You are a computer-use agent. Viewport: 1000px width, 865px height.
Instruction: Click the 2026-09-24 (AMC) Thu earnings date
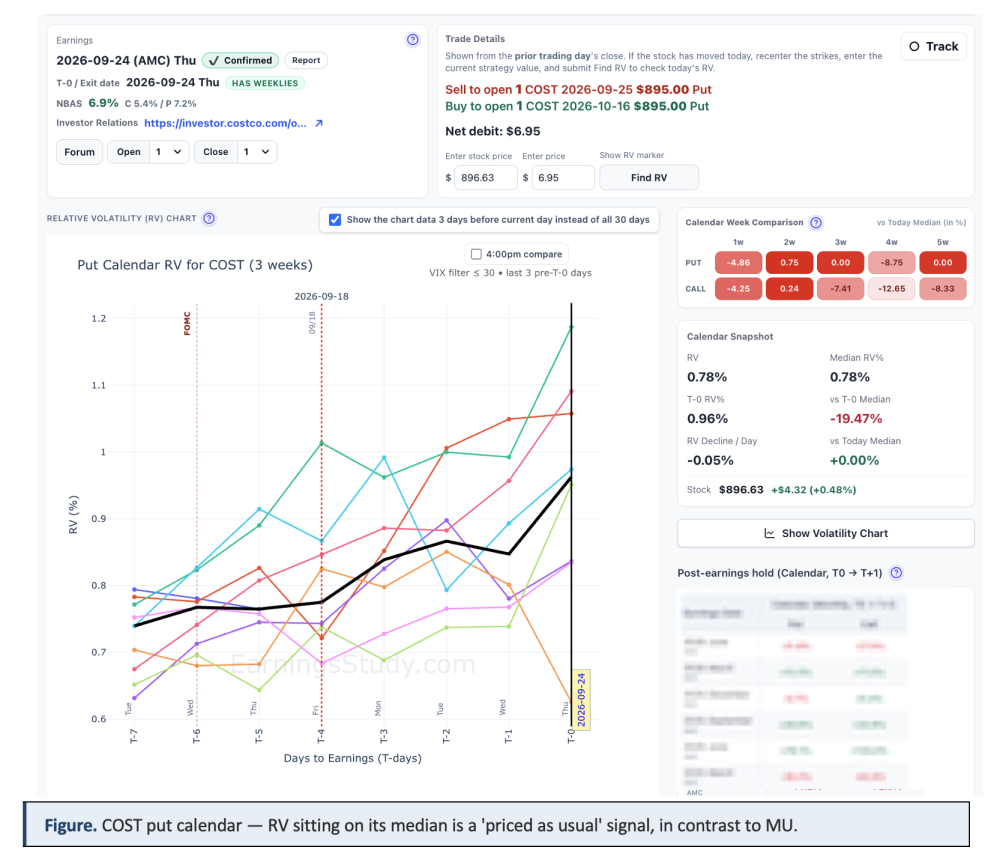coord(126,61)
